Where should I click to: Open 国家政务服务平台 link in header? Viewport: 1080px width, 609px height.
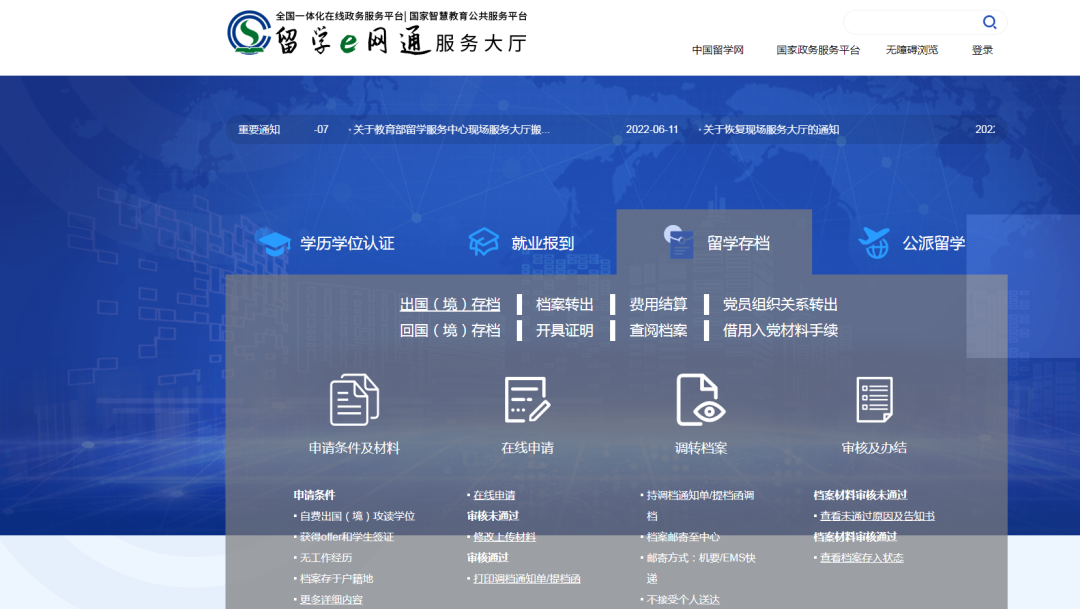click(x=817, y=50)
